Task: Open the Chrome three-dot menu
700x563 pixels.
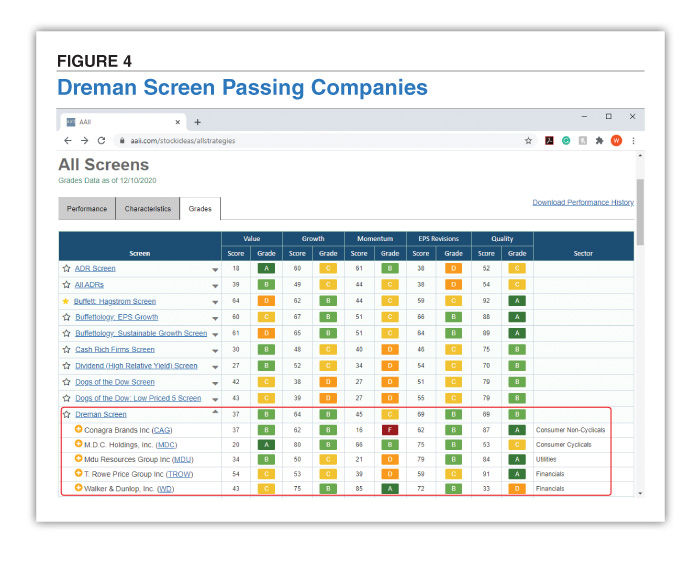Action: (633, 141)
